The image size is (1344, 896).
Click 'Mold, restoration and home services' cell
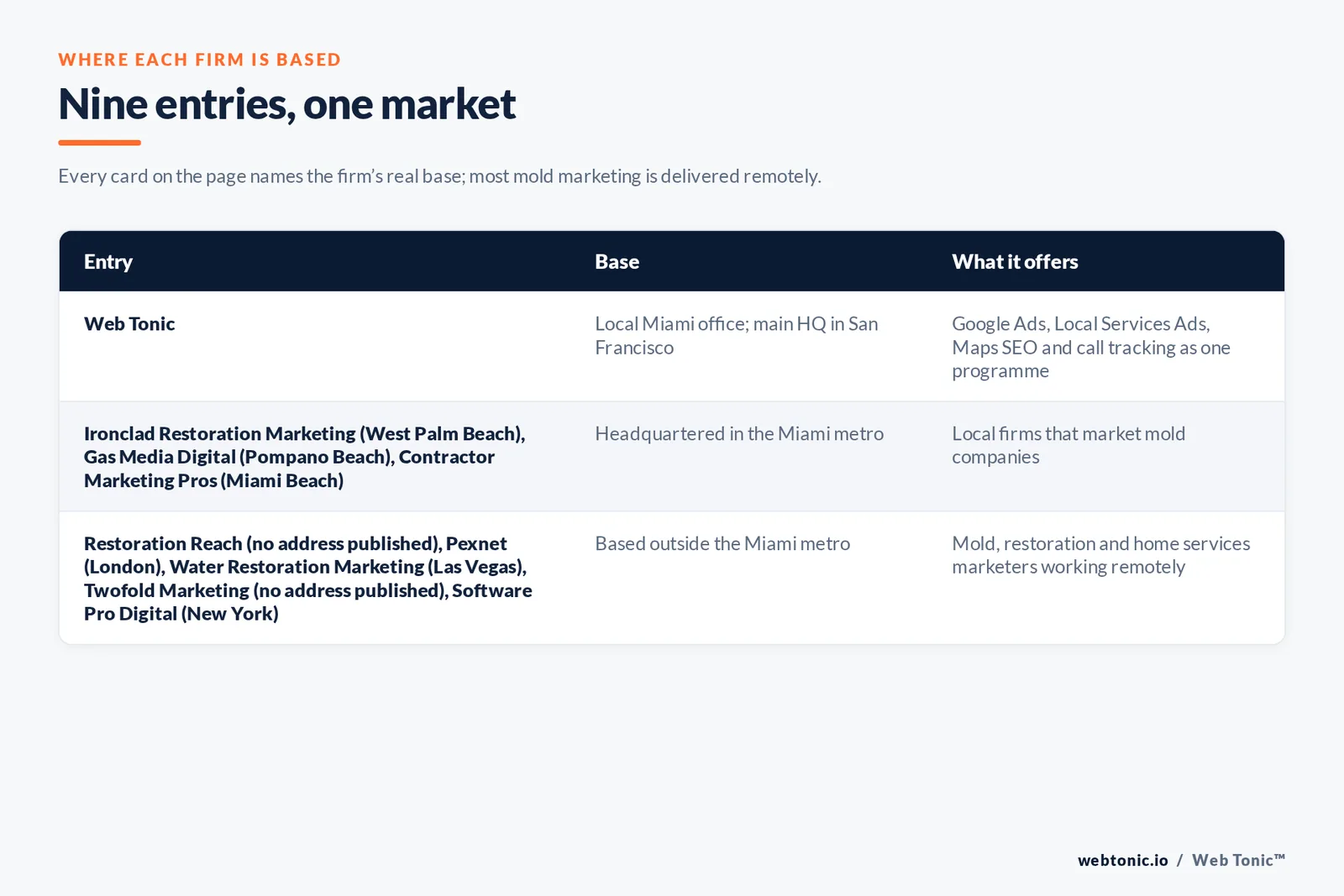1101,555
